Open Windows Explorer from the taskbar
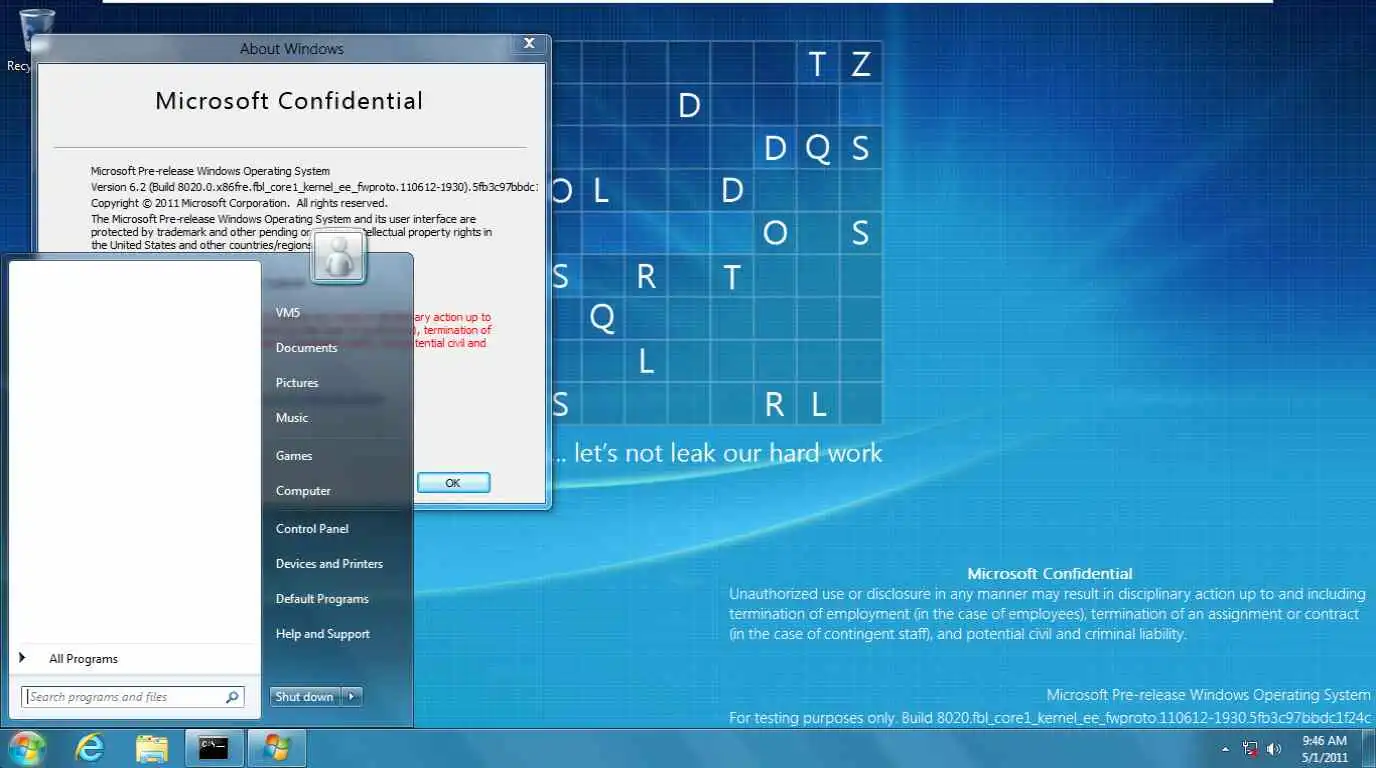This screenshot has width=1376, height=768. [152, 748]
